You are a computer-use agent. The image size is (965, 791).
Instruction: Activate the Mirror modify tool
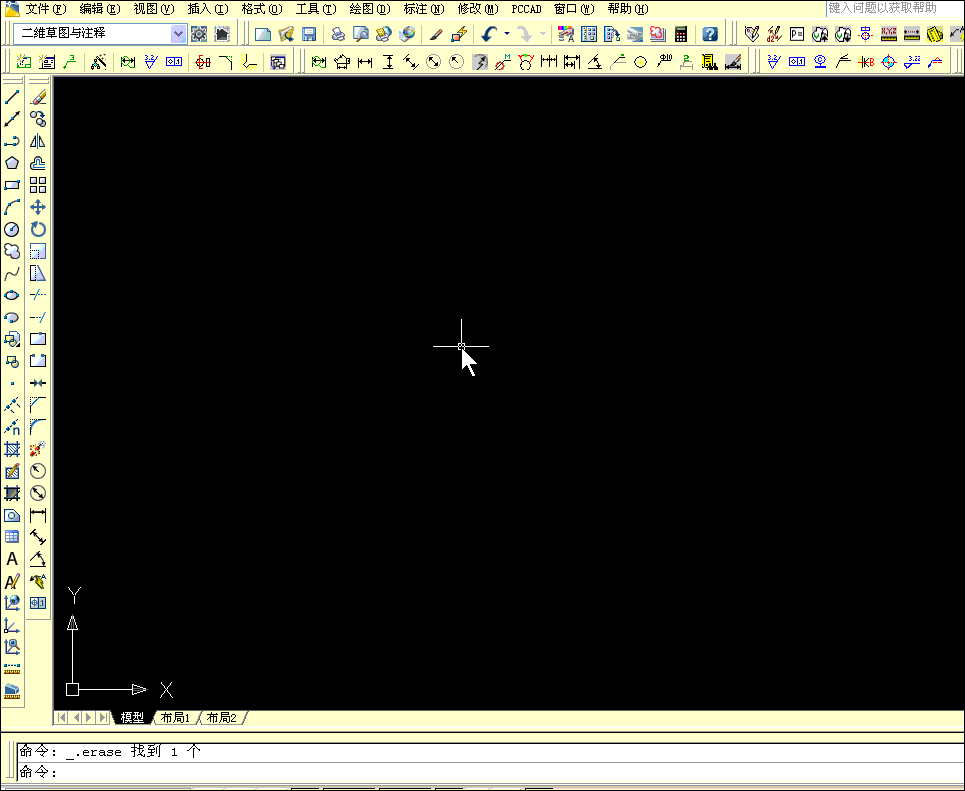[38, 140]
